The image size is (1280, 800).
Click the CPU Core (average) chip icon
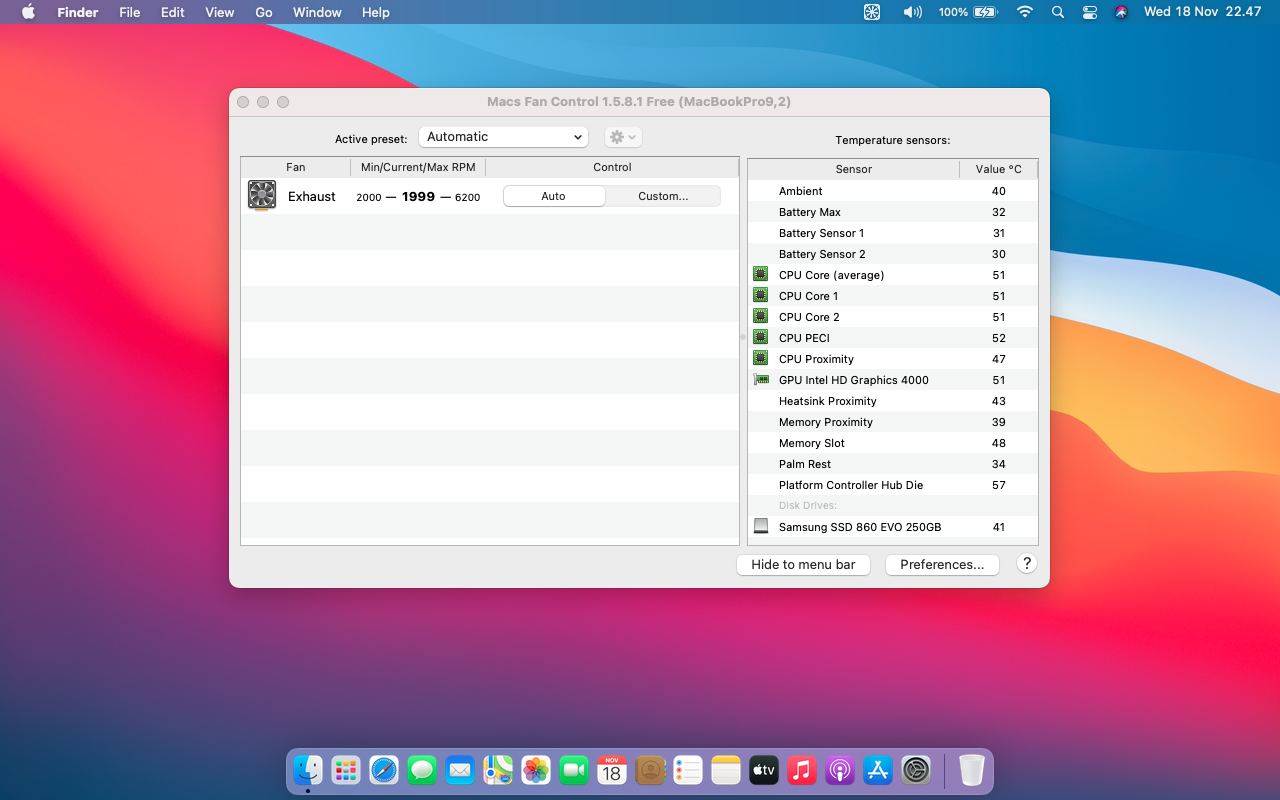[760, 275]
